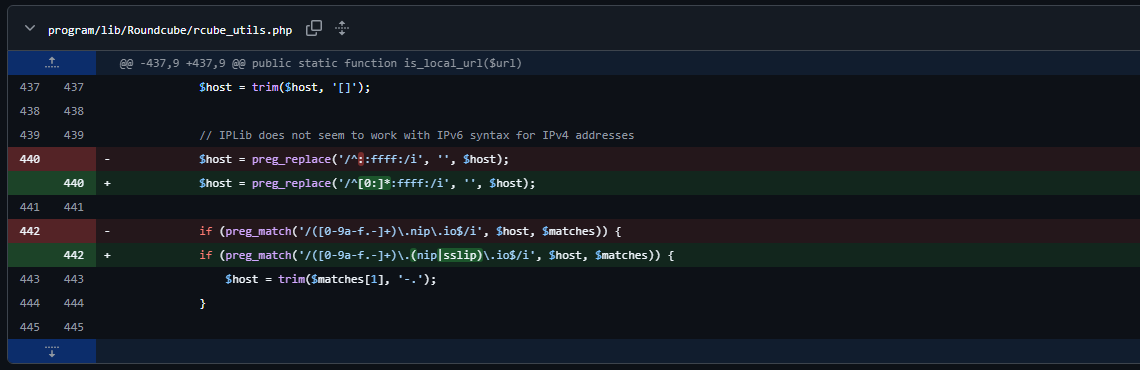Select the added line number 442

coord(73,255)
